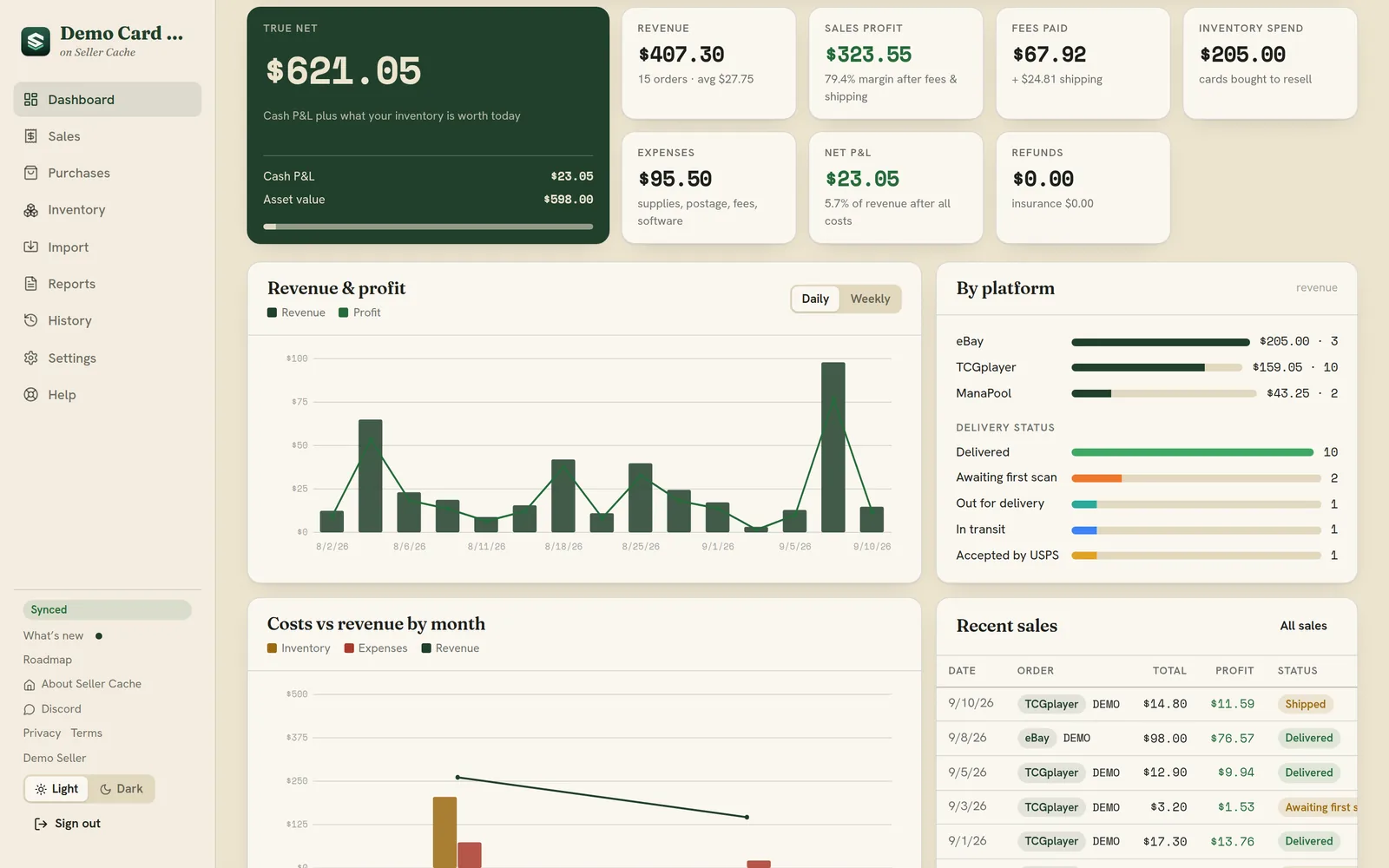Click the Help lifebuoy icon
1389x868 pixels.
(31, 394)
